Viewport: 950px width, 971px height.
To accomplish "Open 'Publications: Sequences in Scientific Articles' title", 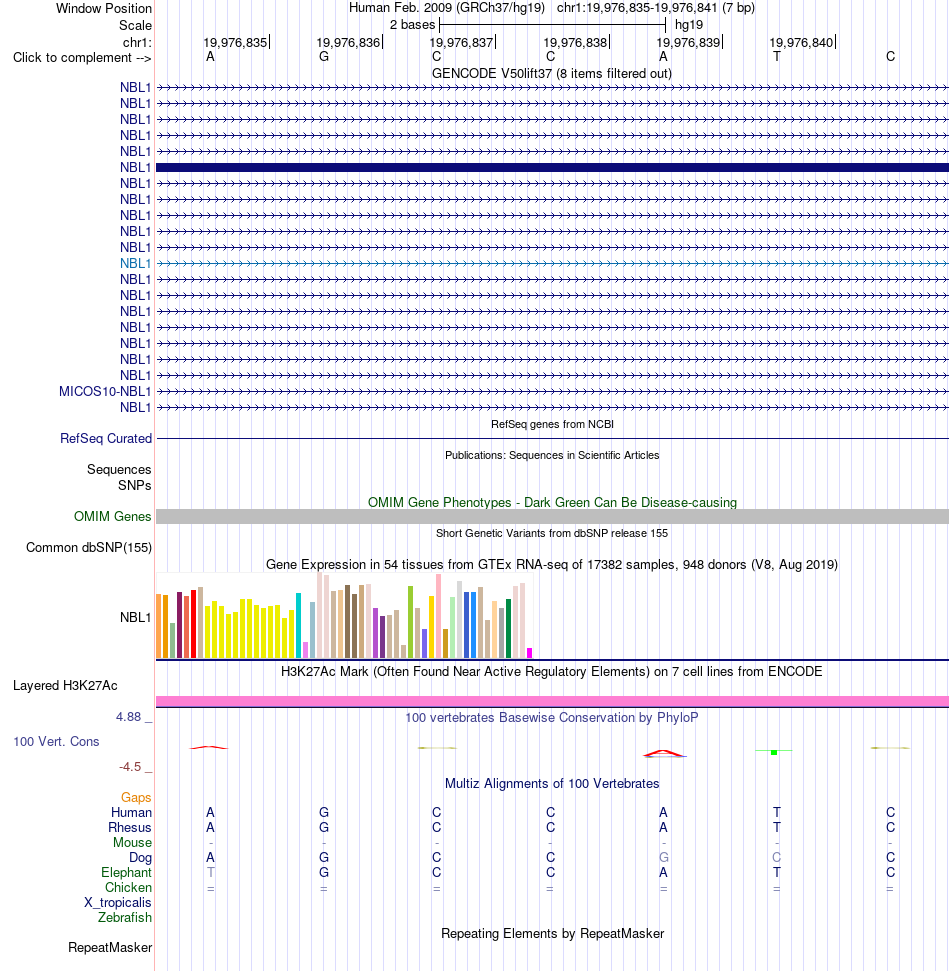I will click(552, 455).
